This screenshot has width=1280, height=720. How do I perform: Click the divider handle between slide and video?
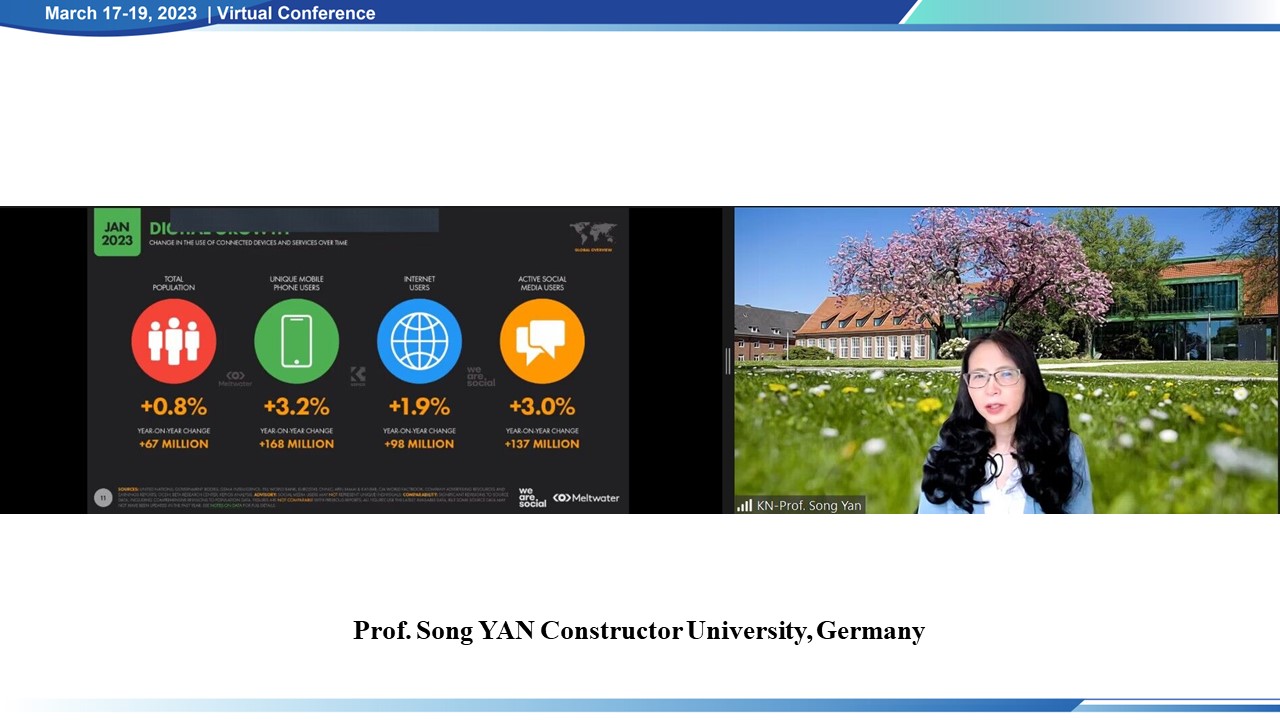[728, 361]
